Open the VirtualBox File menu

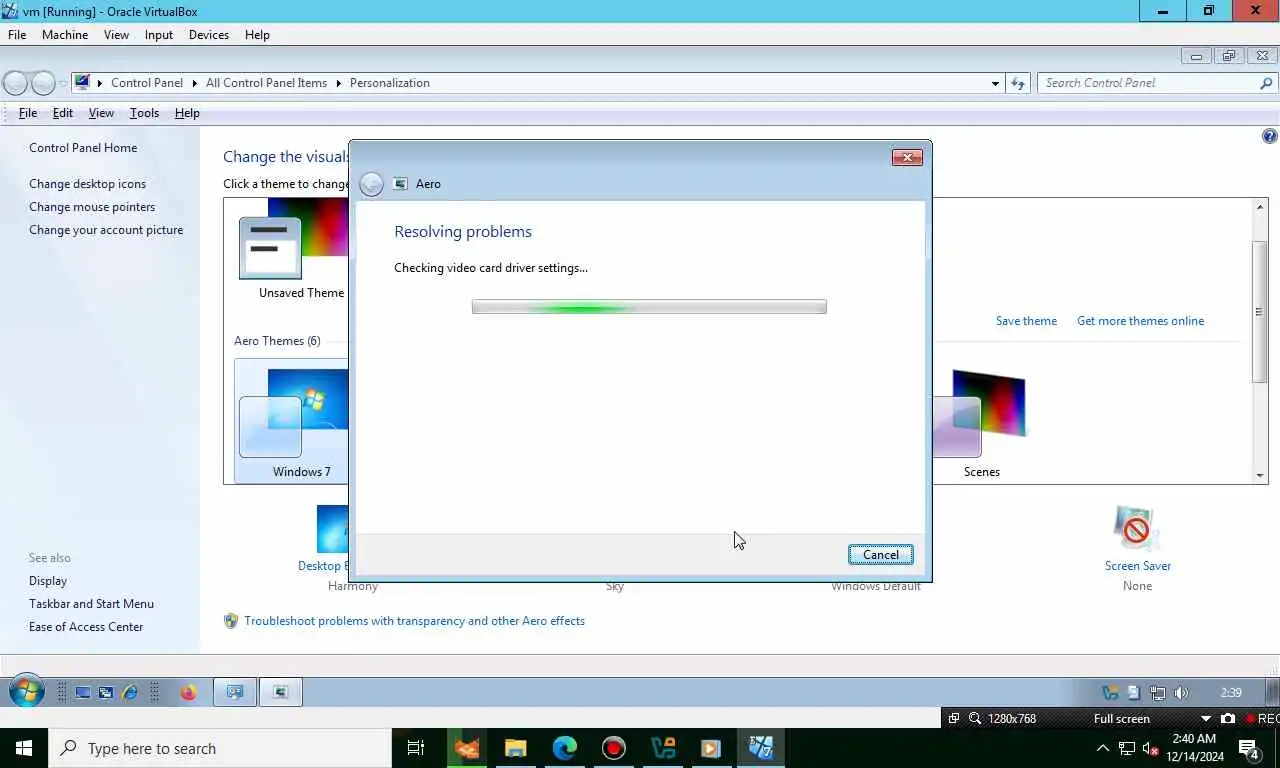click(17, 34)
